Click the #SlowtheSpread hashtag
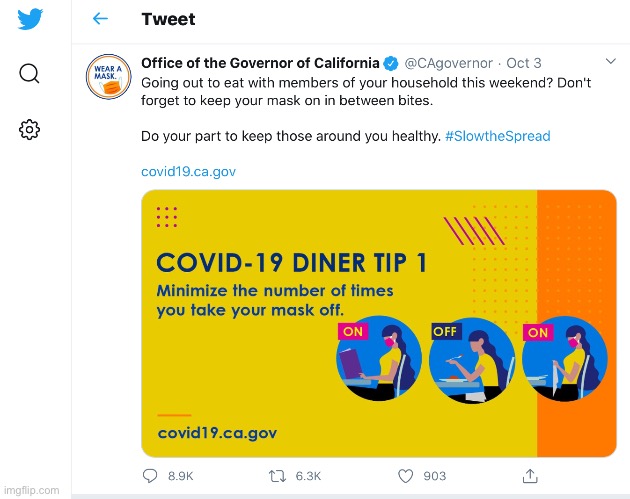This screenshot has width=630, height=499. pos(497,135)
